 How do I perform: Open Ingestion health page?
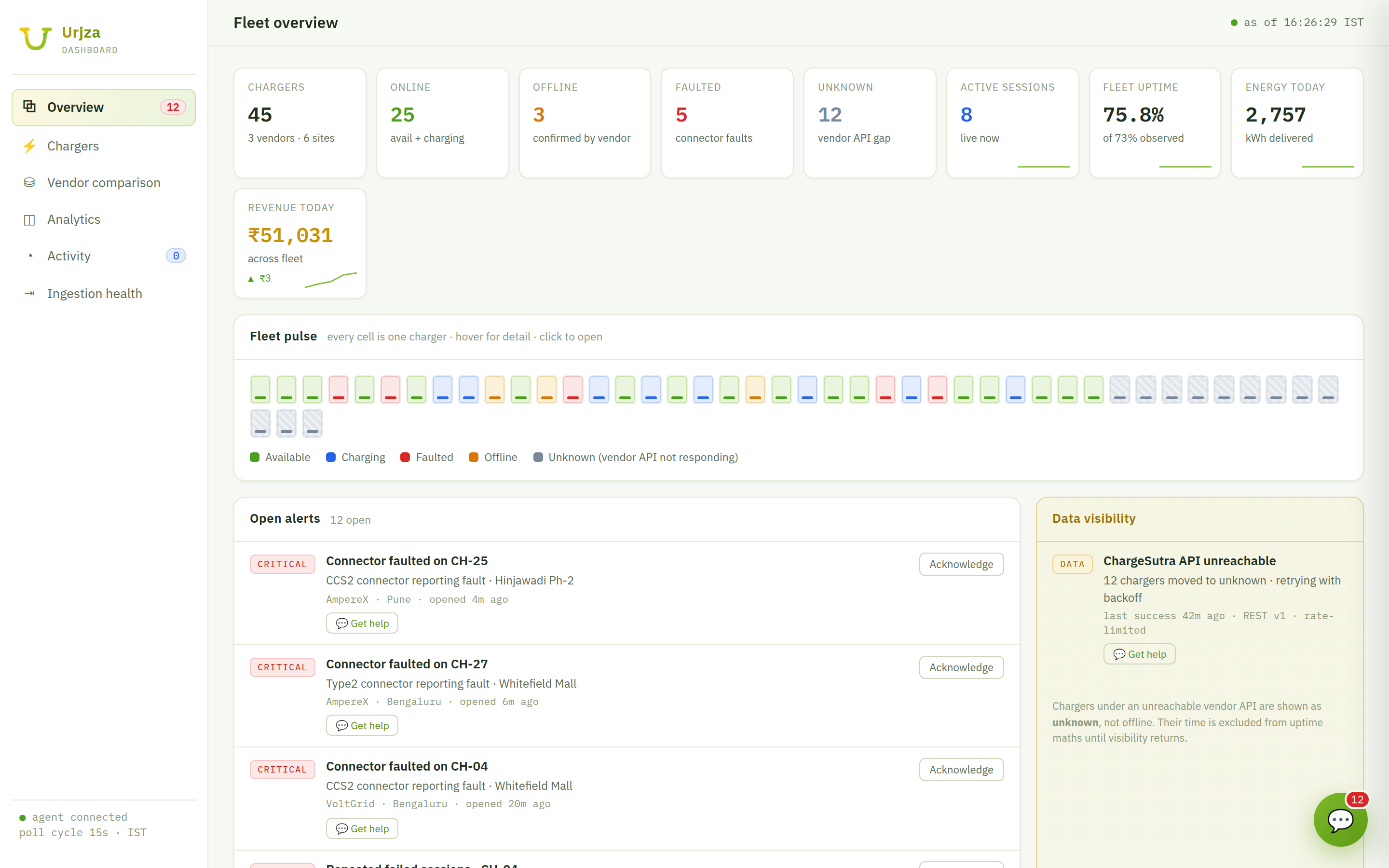(103, 293)
